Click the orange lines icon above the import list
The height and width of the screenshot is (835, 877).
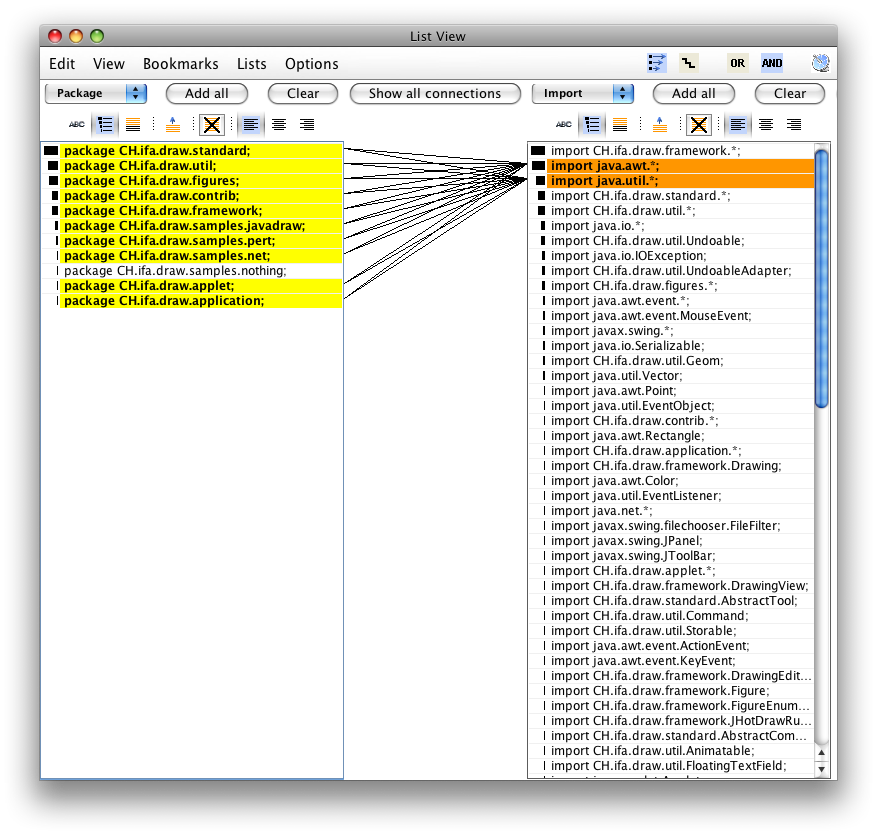(x=620, y=125)
